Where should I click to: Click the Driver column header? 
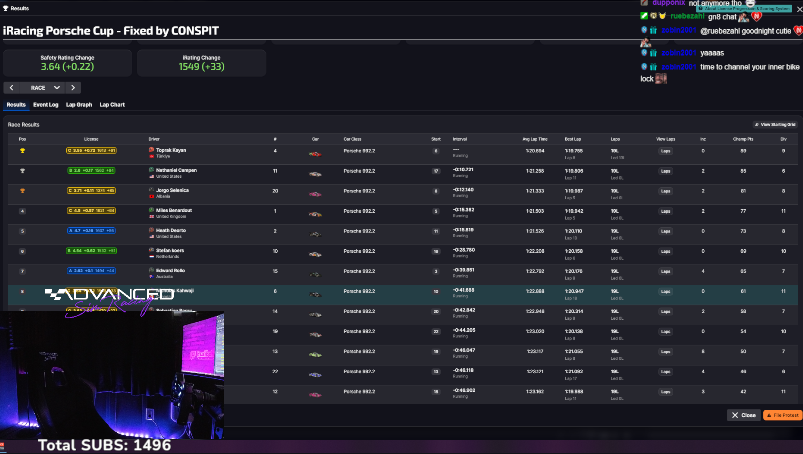coord(154,139)
